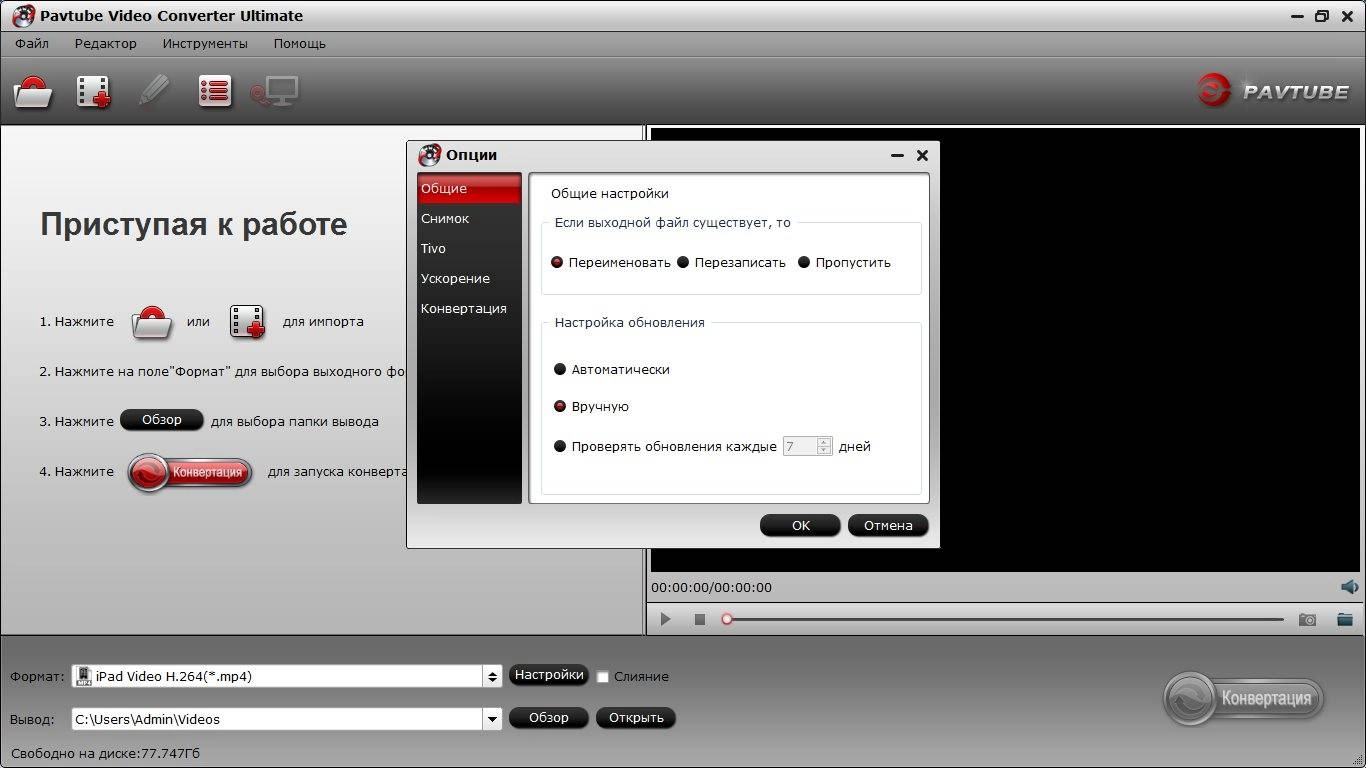1366x768 pixels.
Task: Open the Помощь menu
Action: click(x=300, y=43)
